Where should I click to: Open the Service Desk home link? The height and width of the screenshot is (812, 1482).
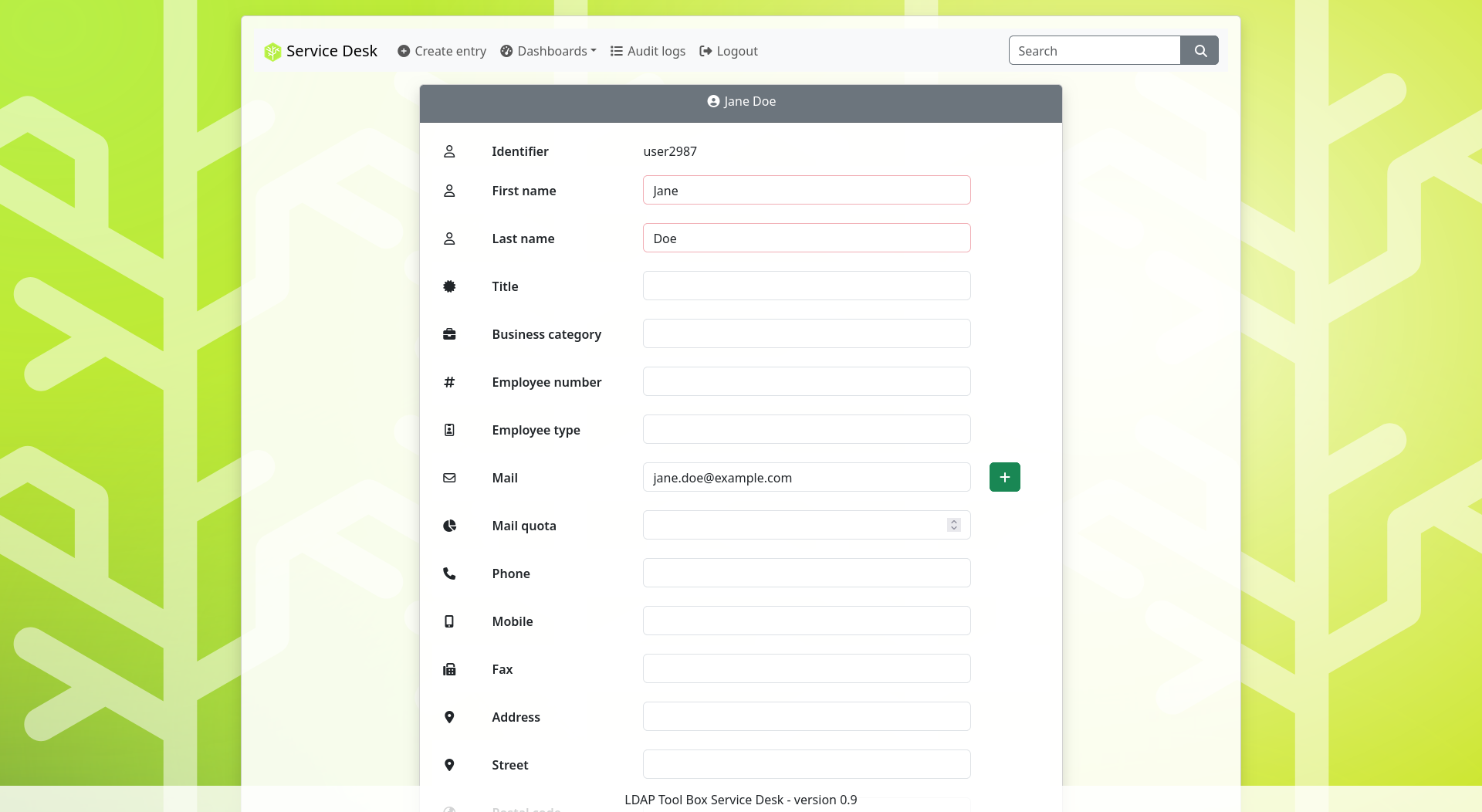(x=320, y=51)
